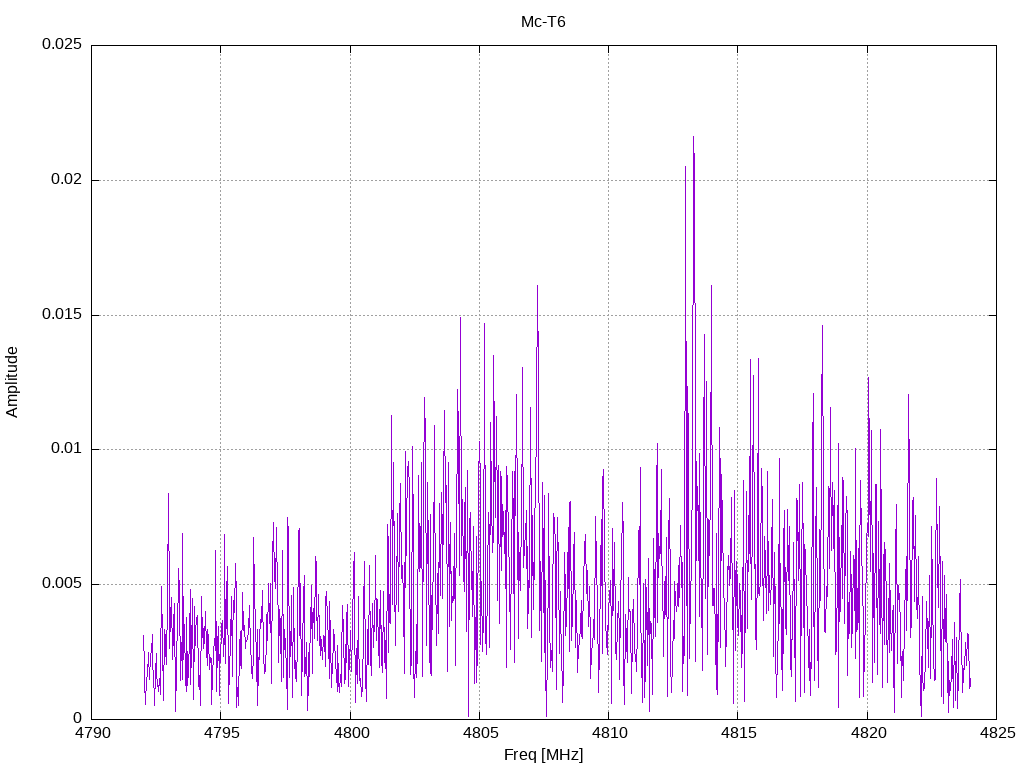Click the 4810 x-axis tick label
The height and width of the screenshot is (768, 1024).
609,733
